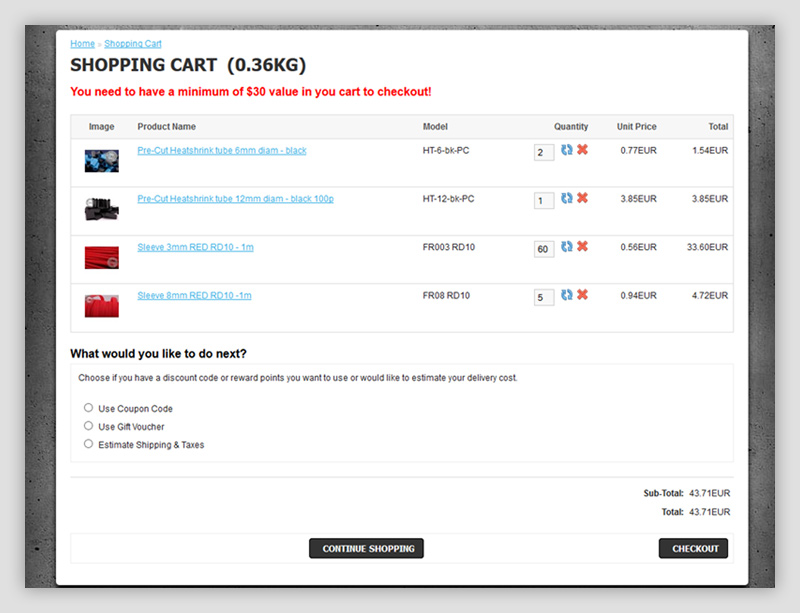The image size is (800, 613).
Task: Focus quantity box for 12mm Heatshrink tube
Action: point(543,201)
